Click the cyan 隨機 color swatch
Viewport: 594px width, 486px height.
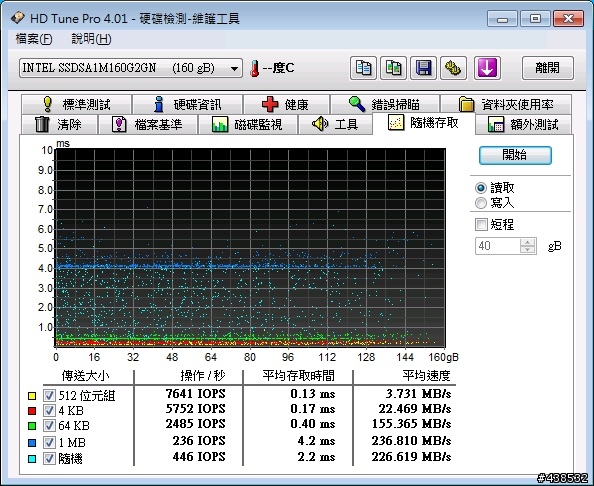pyautogui.click(x=32, y=459)
